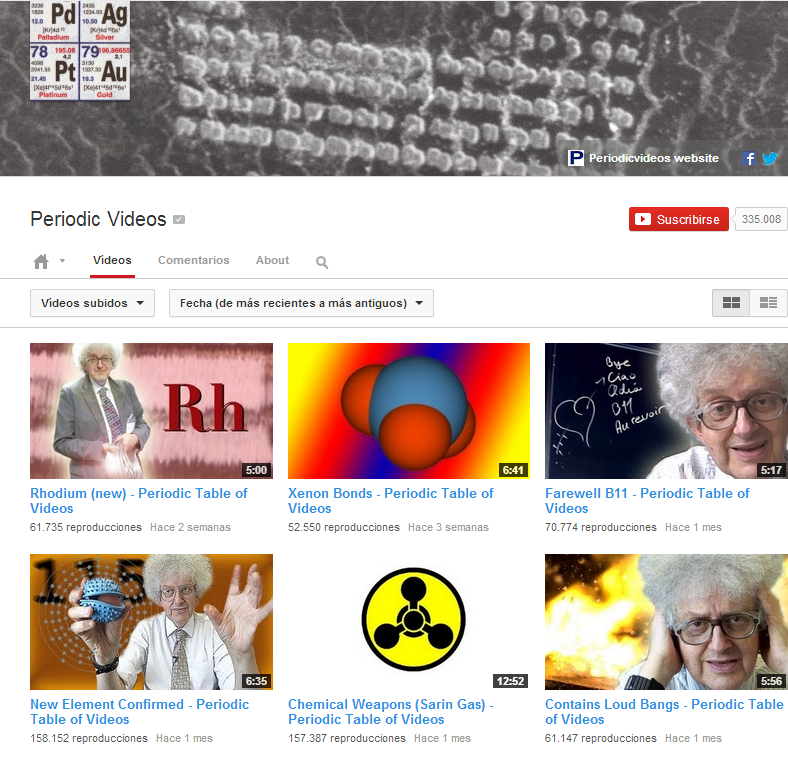The height and width of the screenshot is (757, 788).
Task: Click the 70.774 reproducciones text
Action: click(601, 527)
